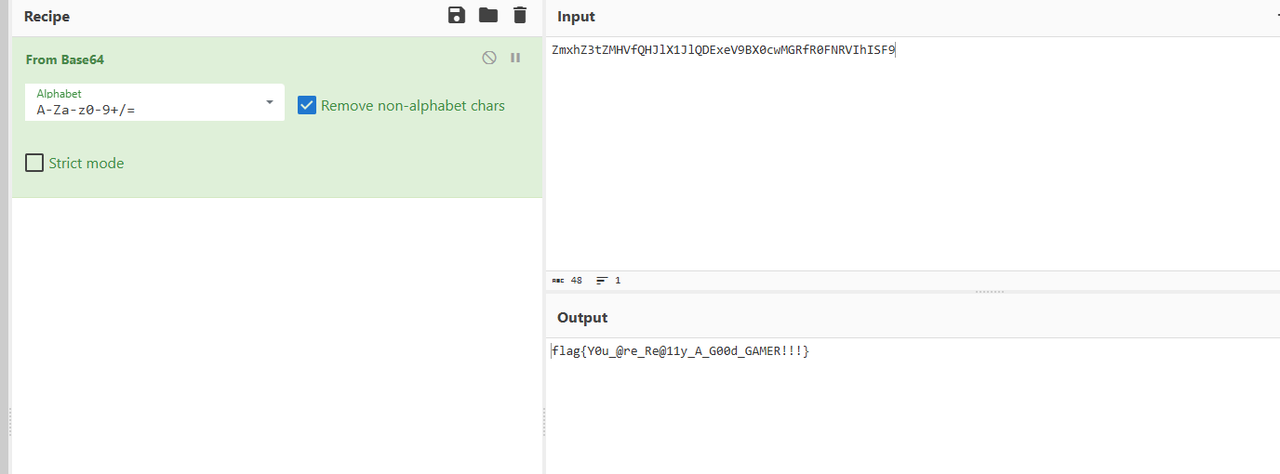Click inside the Base64 input text
This screenshot has width=1280, height=474.
(723, 49)
